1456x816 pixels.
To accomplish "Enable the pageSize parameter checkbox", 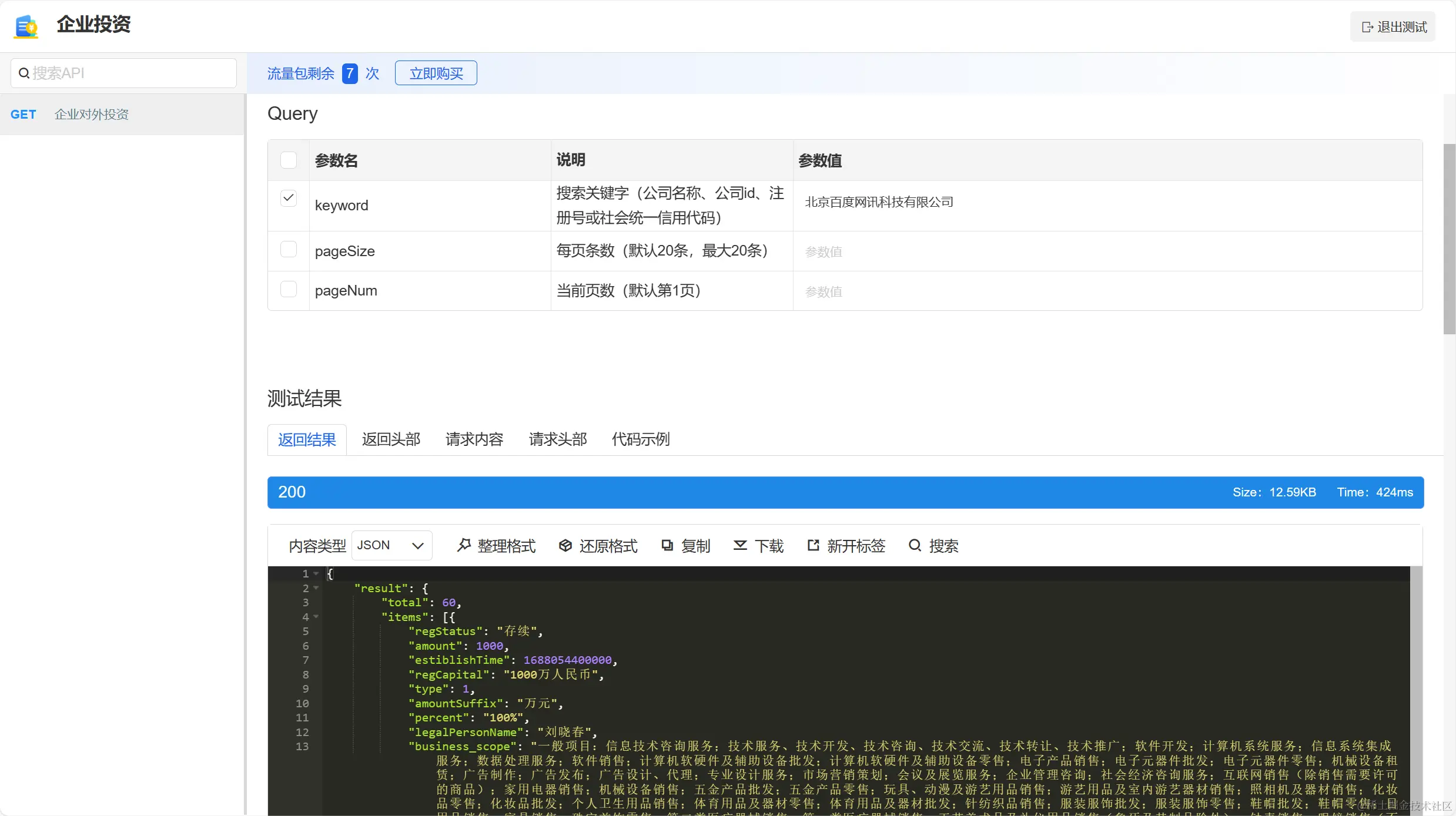I will pos(289,250).
